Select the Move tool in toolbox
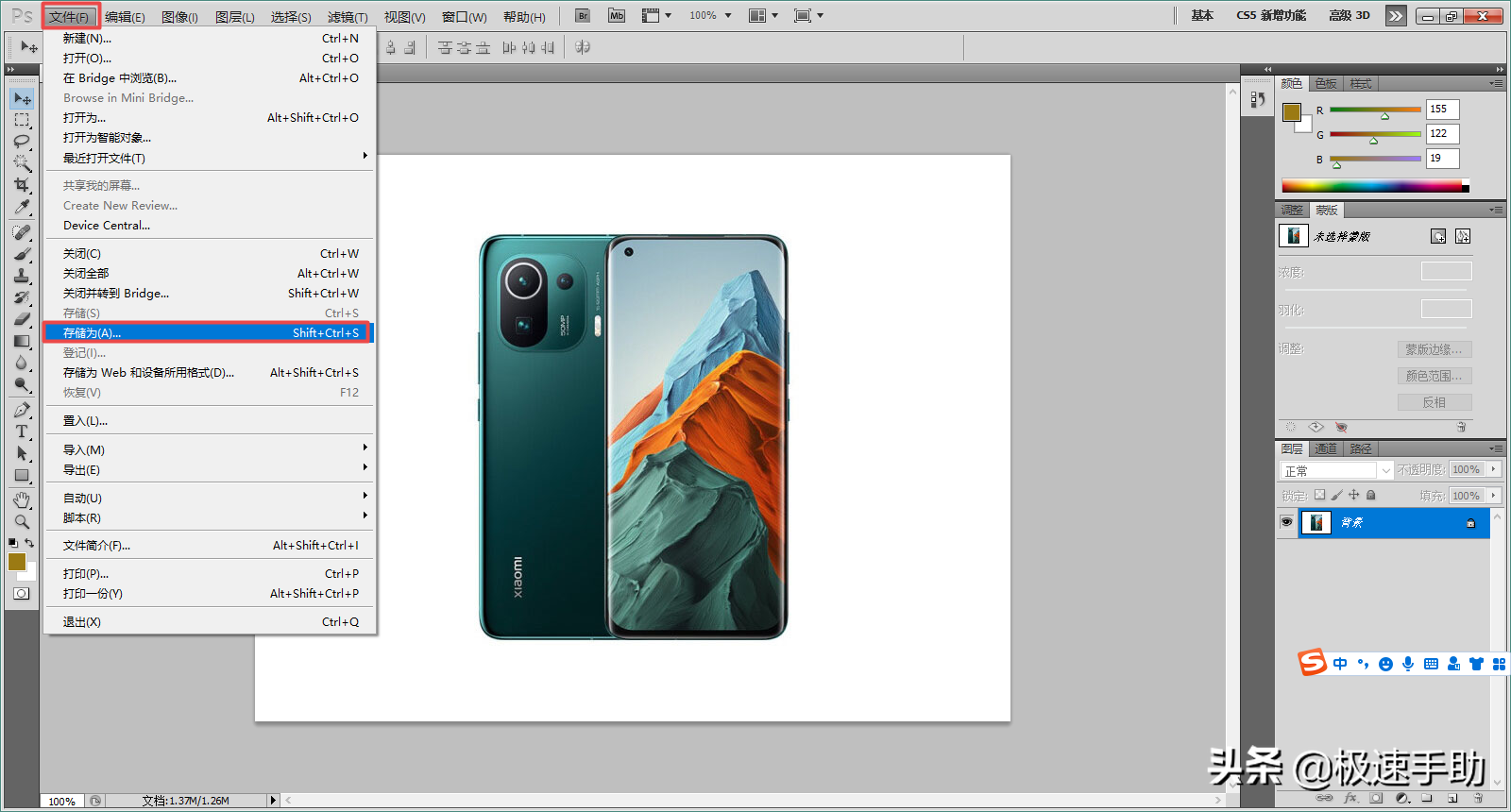Image resolution: width=1511 pixels, height=812 pixels. (x=22, y=98)
